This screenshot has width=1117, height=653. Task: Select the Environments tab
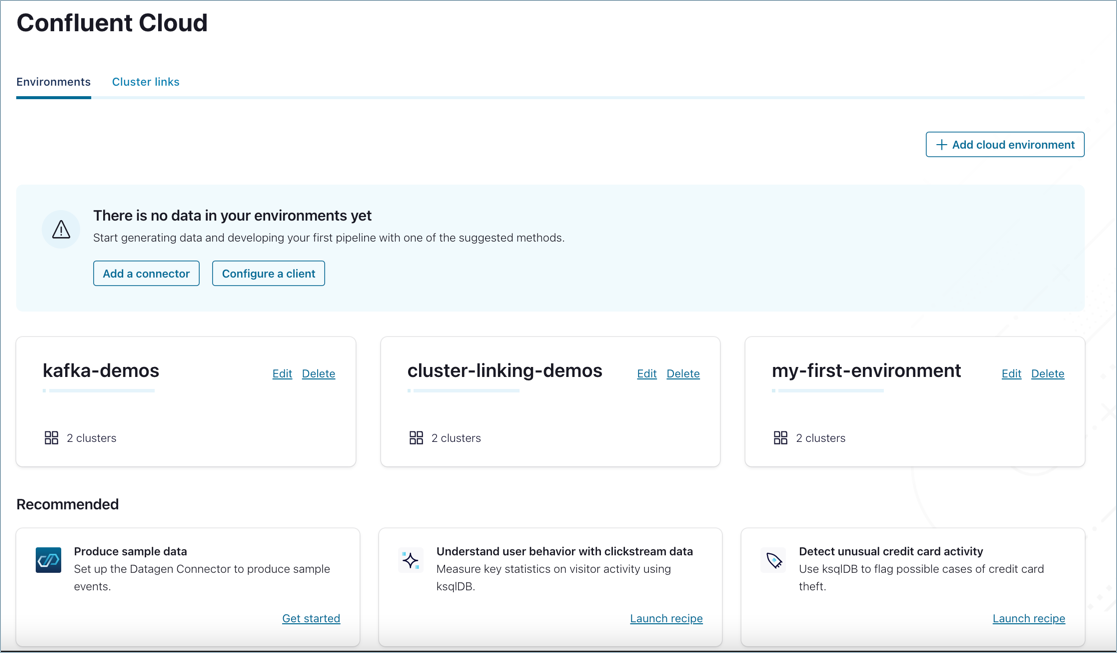53,82
